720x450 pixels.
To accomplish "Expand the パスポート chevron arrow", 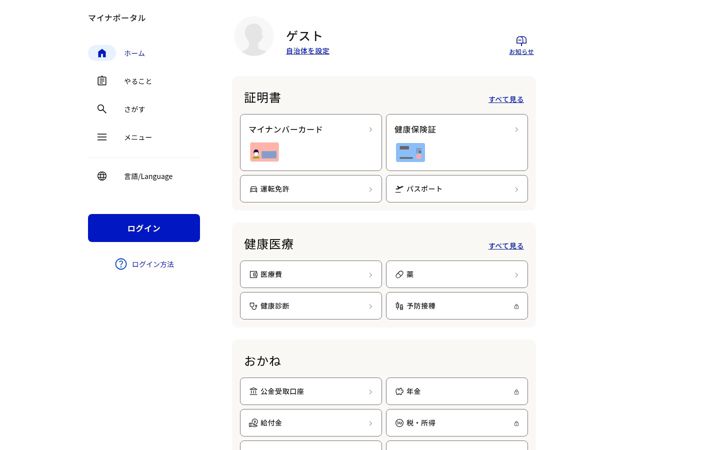I will click(517, 189).
